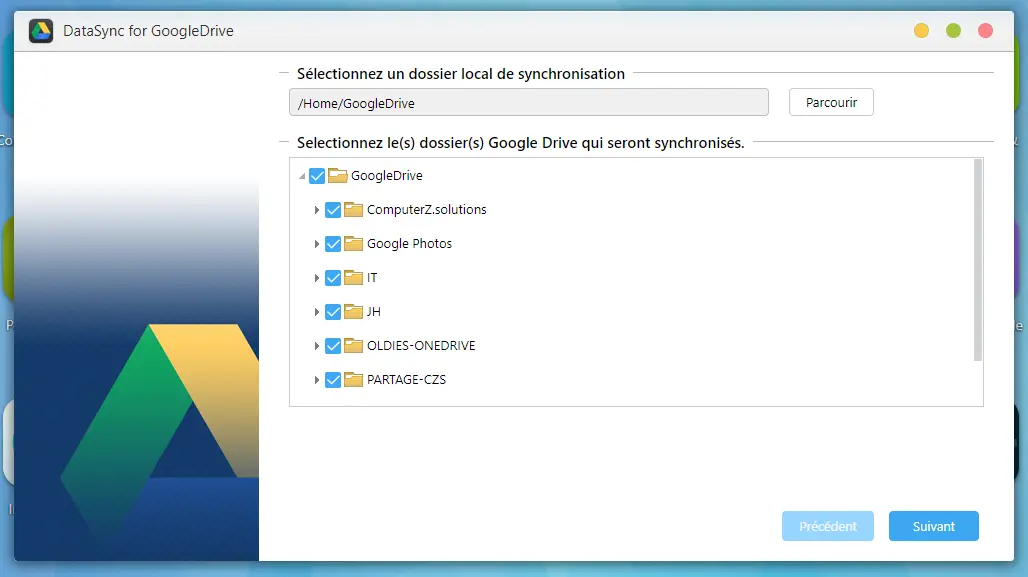Uncheck the OLDIES-ONEDRIVE folder

332,345
